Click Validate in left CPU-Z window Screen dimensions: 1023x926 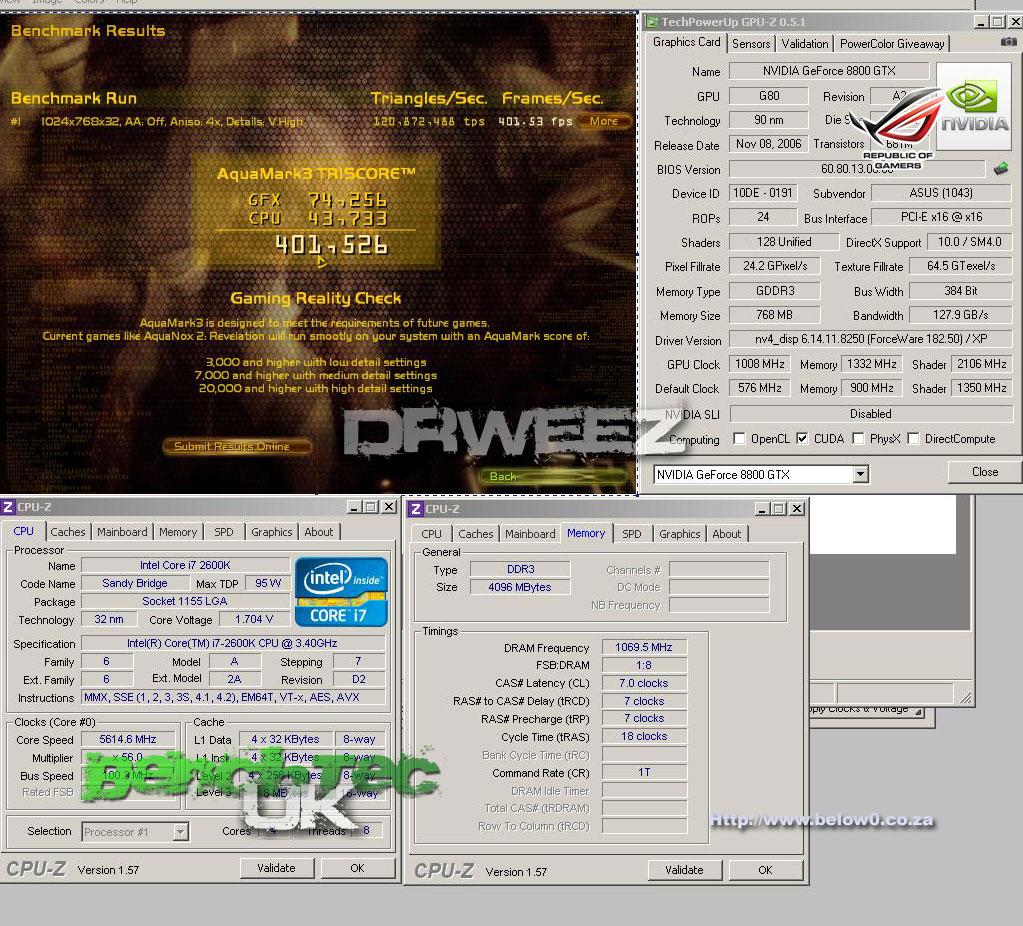tap(277, 868)
